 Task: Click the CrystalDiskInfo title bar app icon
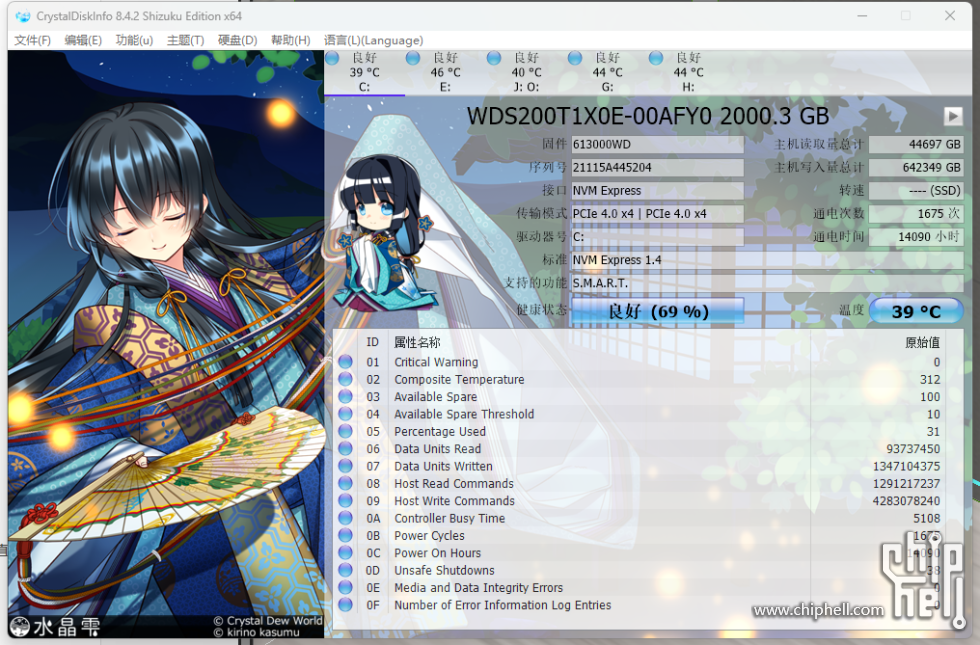[23, 16]
